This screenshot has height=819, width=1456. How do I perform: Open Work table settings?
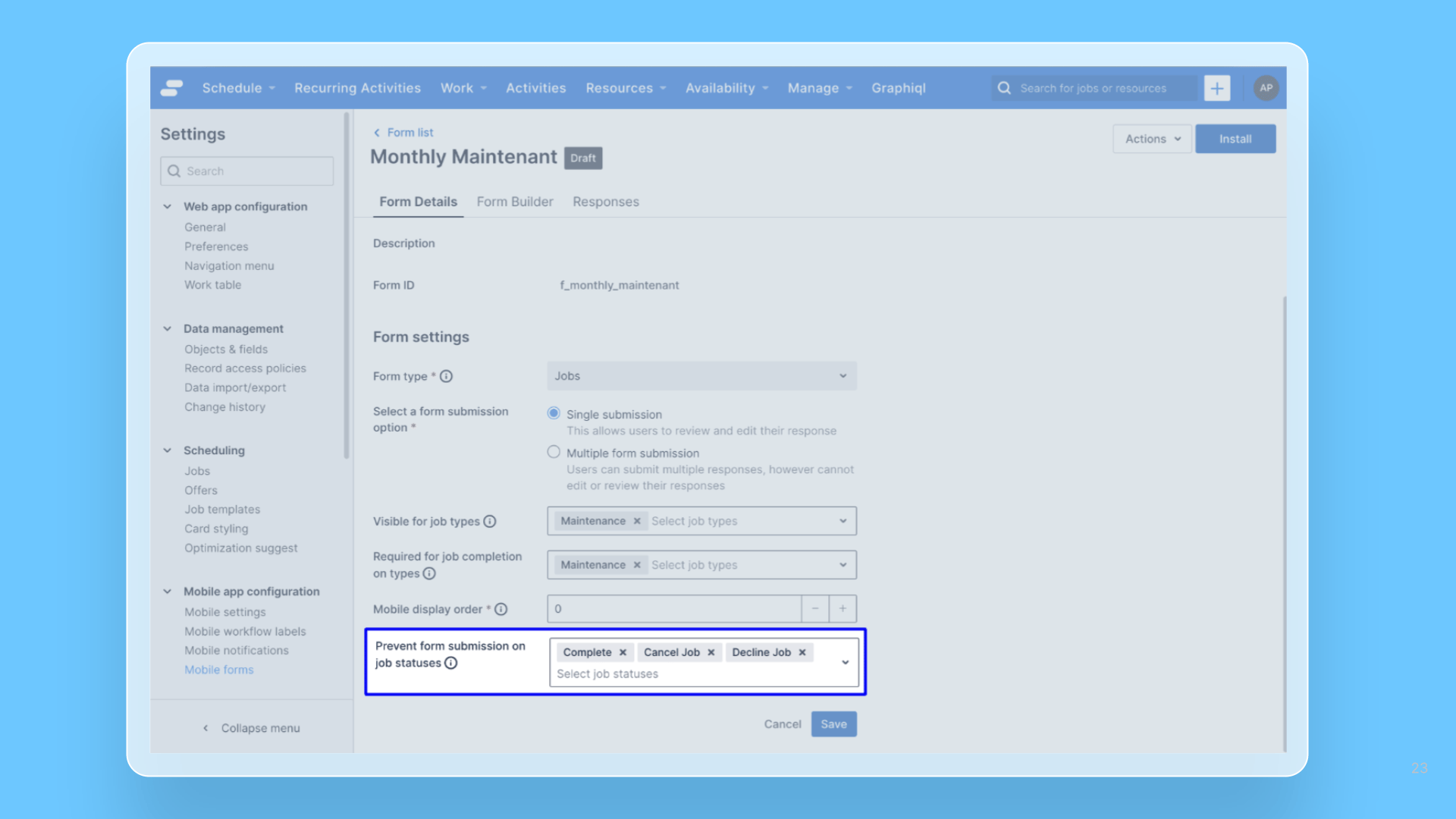click(x=212, y=285)
